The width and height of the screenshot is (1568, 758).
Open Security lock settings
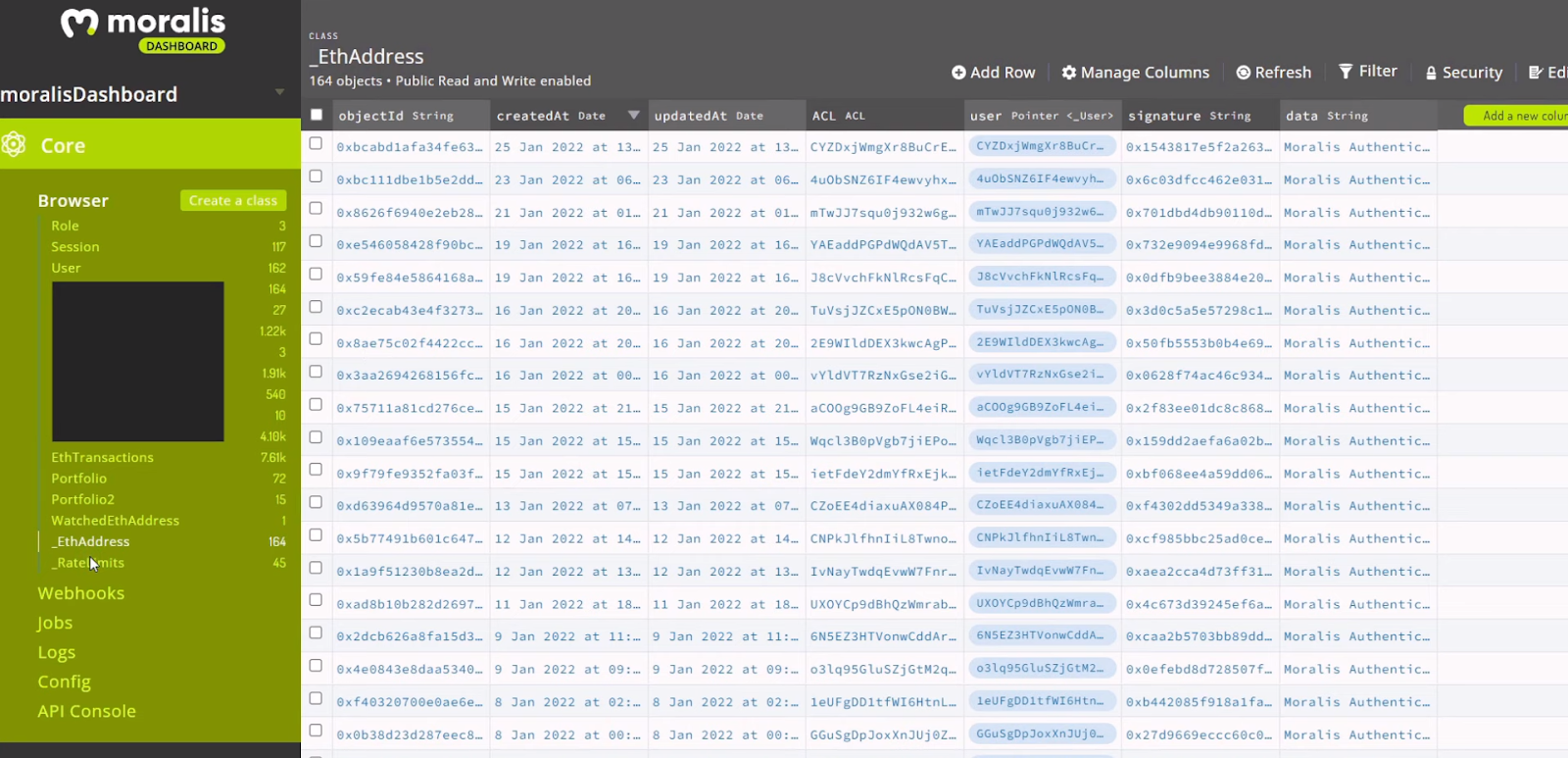[x=1432, y=73]
